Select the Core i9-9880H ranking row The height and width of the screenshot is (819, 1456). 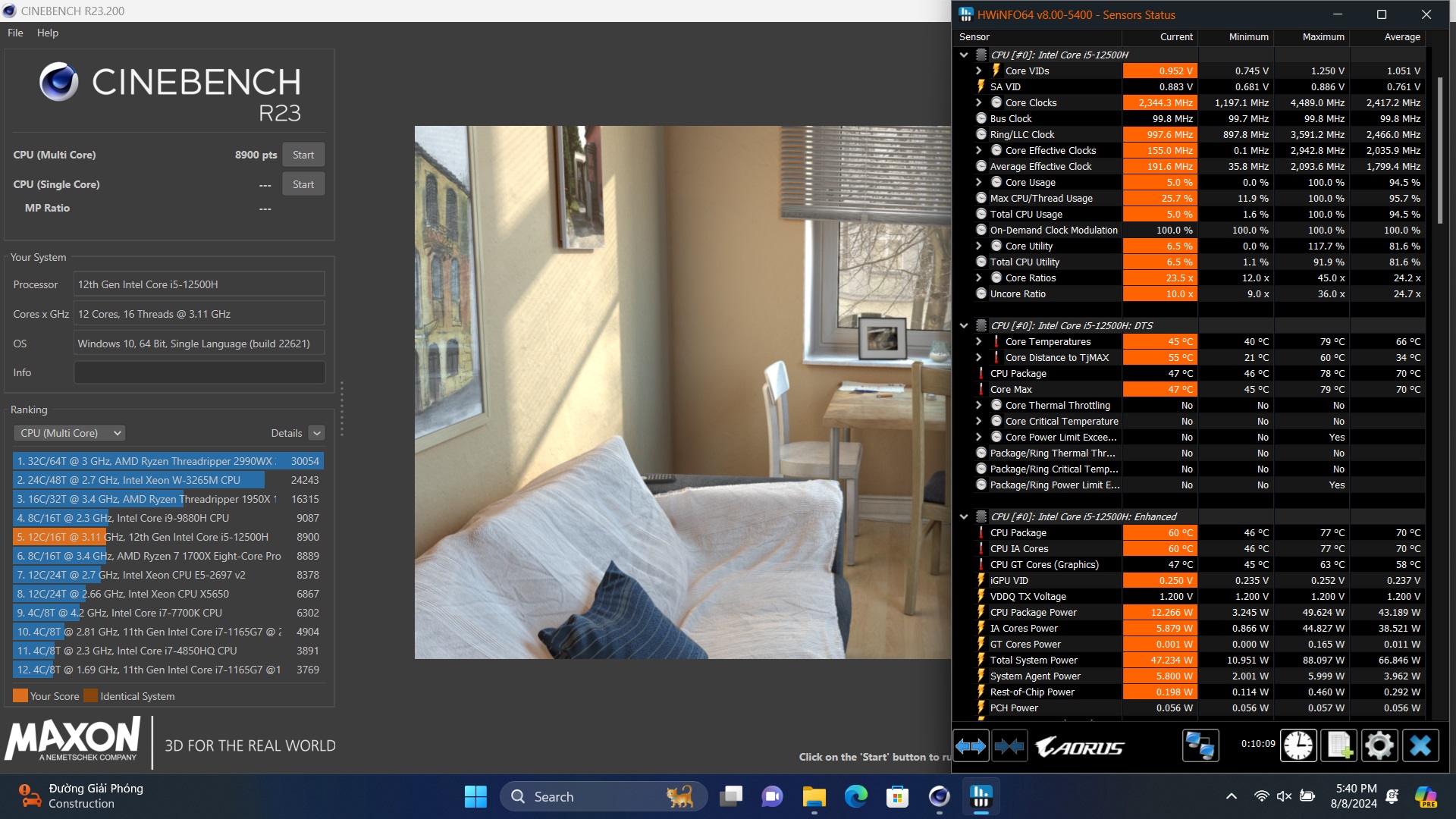coord(168,518)
